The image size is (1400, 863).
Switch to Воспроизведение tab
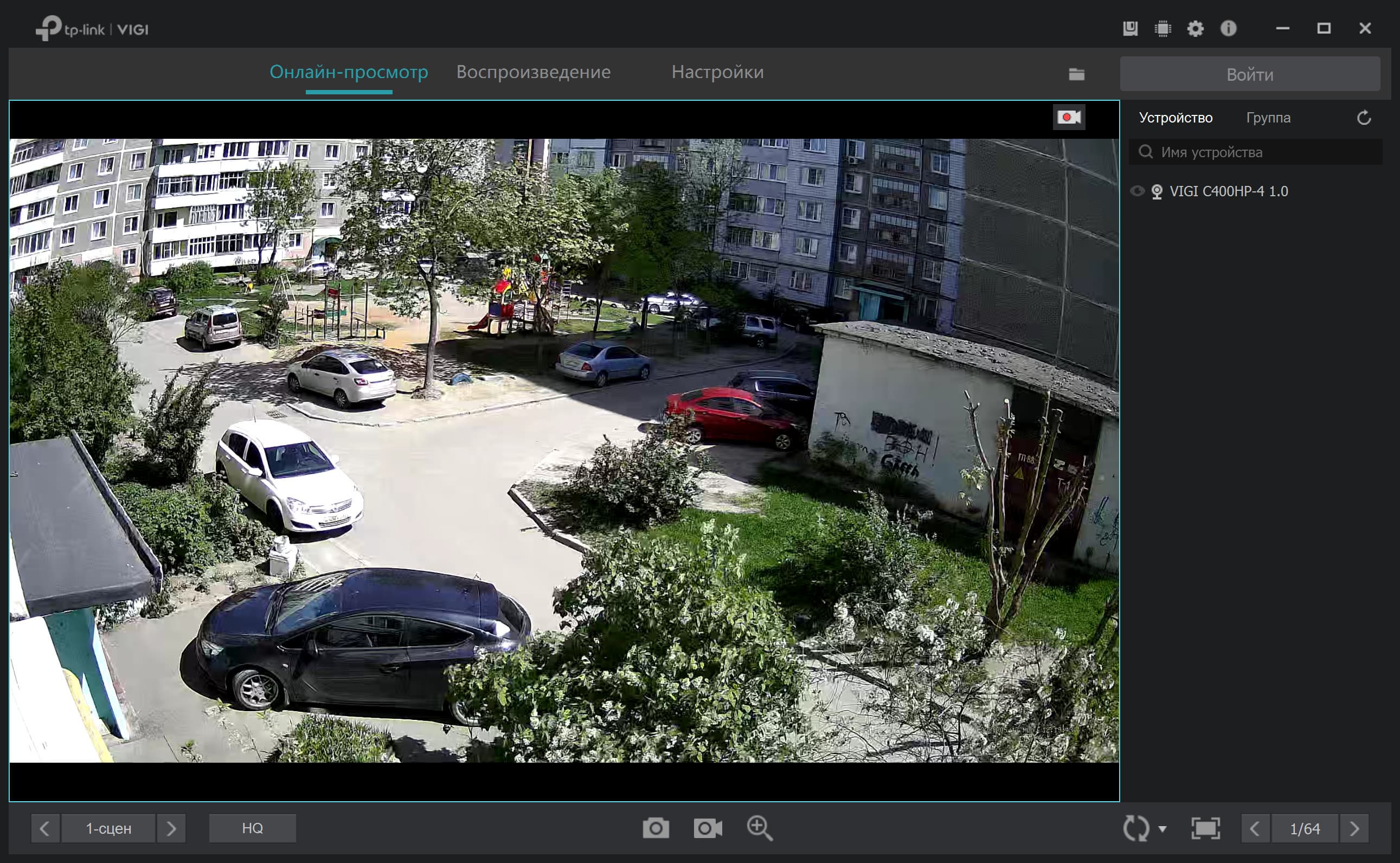pos(533,72)
